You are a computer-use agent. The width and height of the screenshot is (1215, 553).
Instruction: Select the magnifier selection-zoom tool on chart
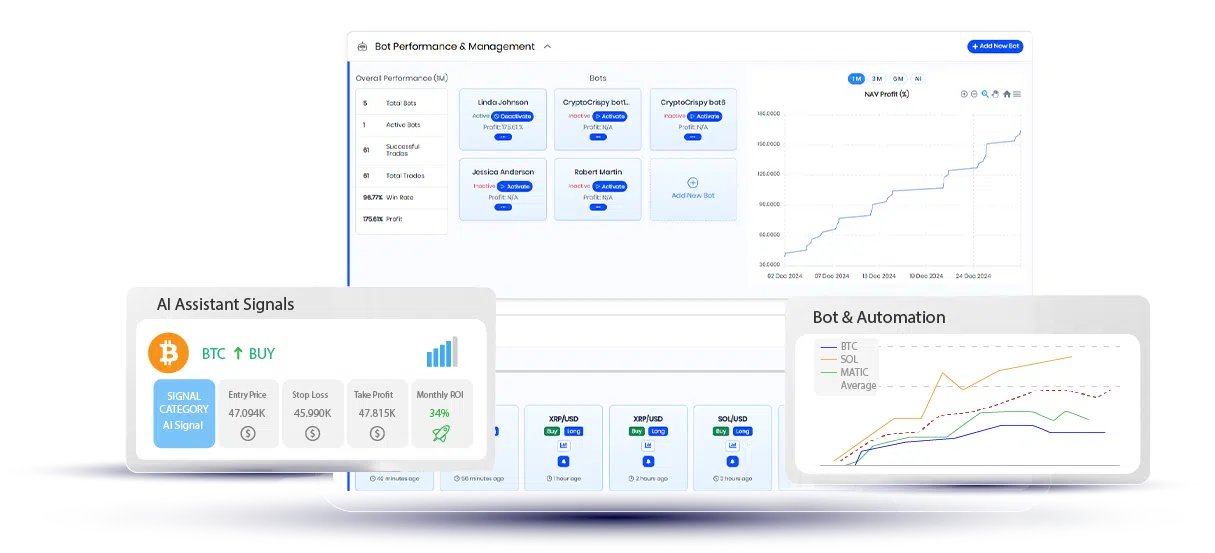click(x=985, y=94)
